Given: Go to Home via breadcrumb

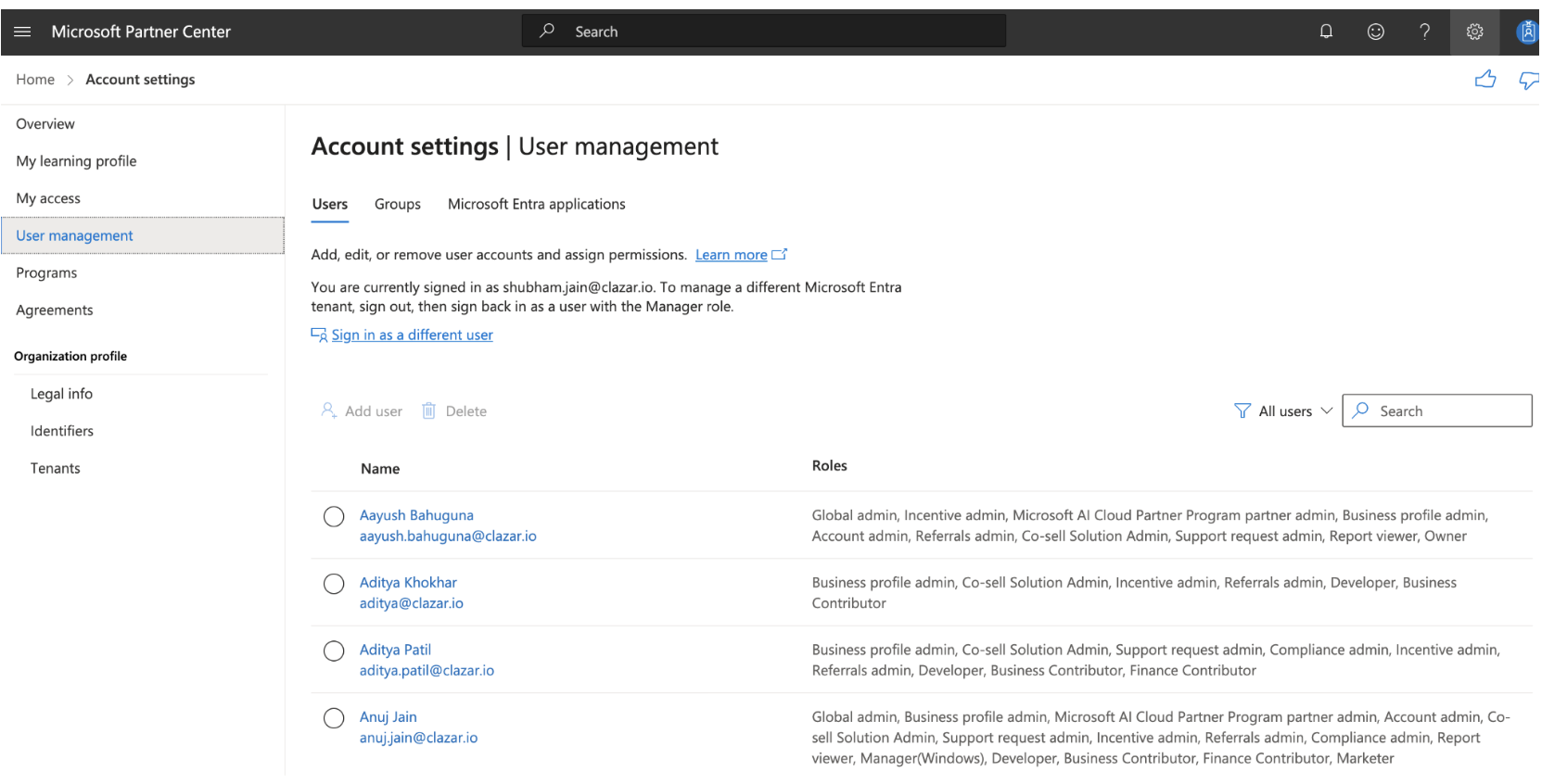Looking at the screenshot, I should click(x=35, y=80).
